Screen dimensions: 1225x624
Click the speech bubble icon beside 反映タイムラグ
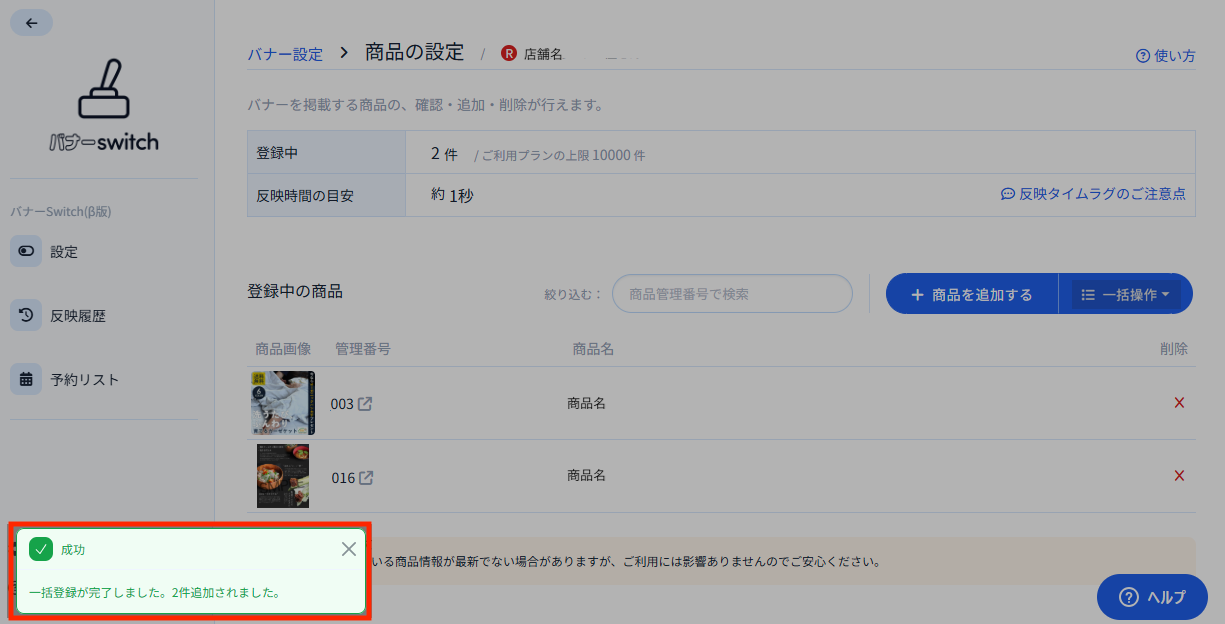click(1008, 194)
